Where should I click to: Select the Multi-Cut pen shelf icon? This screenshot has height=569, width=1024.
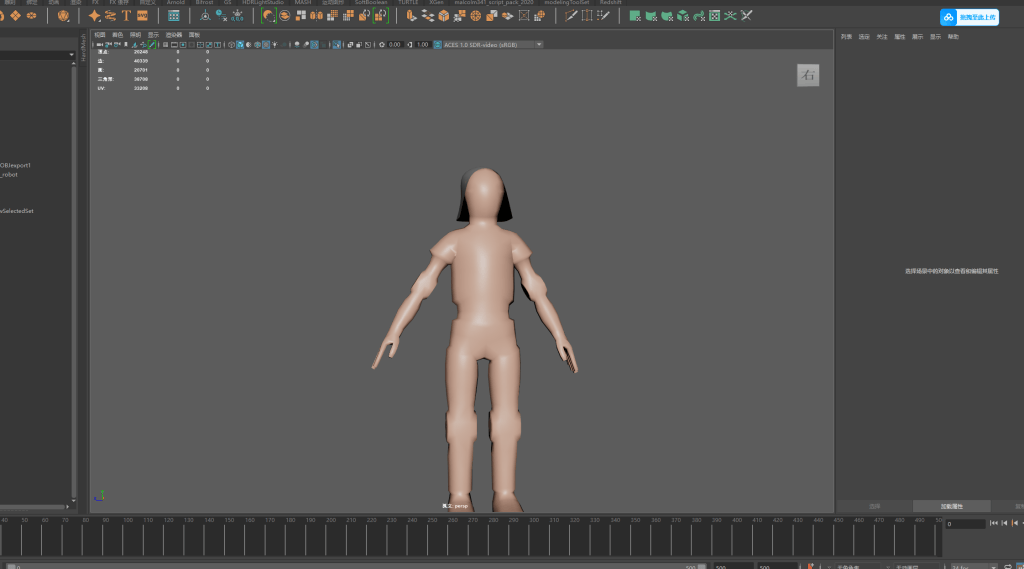[571, 16]
